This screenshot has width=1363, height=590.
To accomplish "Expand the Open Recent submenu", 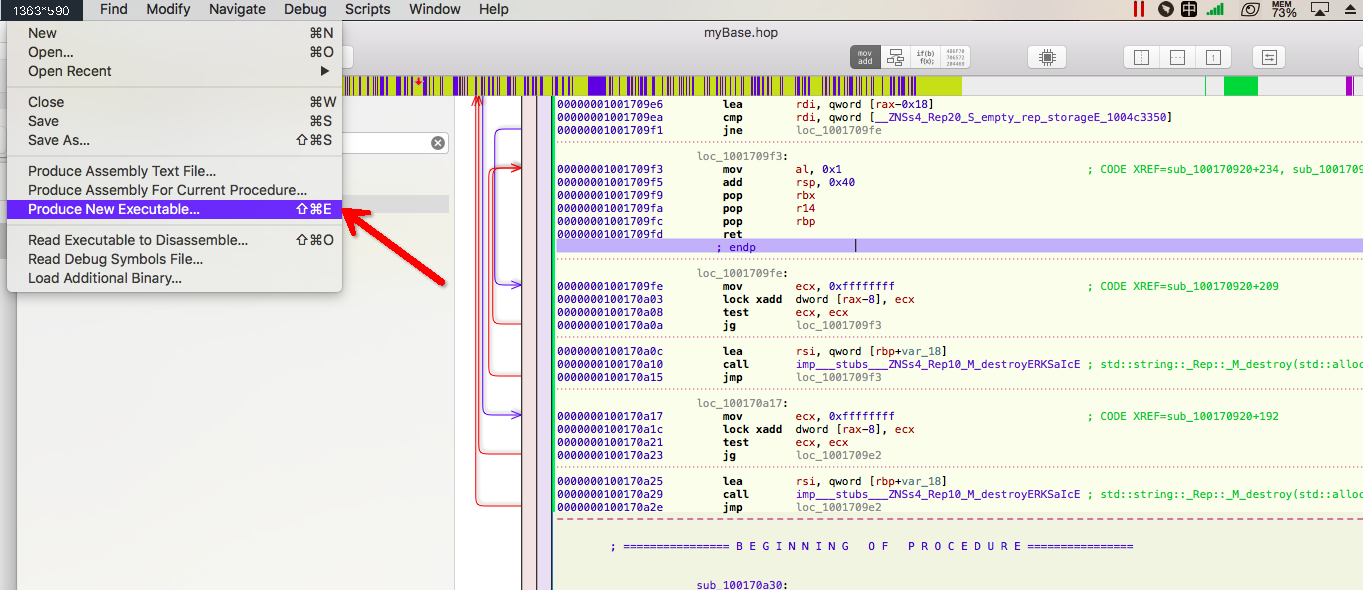I will [x=174, y=71].
